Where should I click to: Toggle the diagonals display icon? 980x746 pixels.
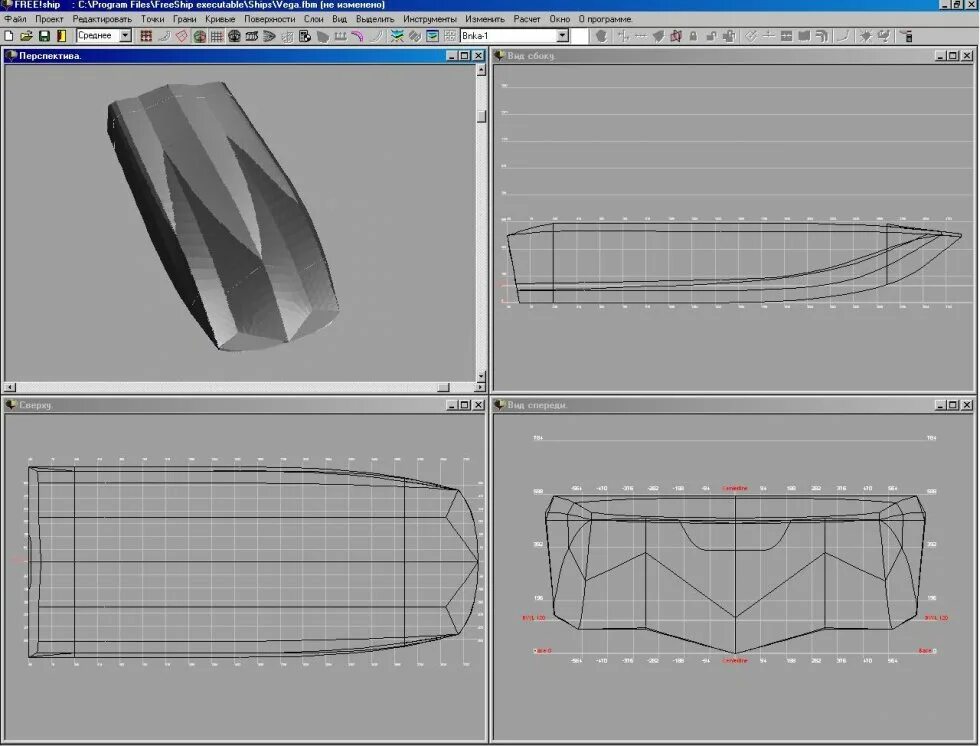pyautogui.click(x=288, y=36)
